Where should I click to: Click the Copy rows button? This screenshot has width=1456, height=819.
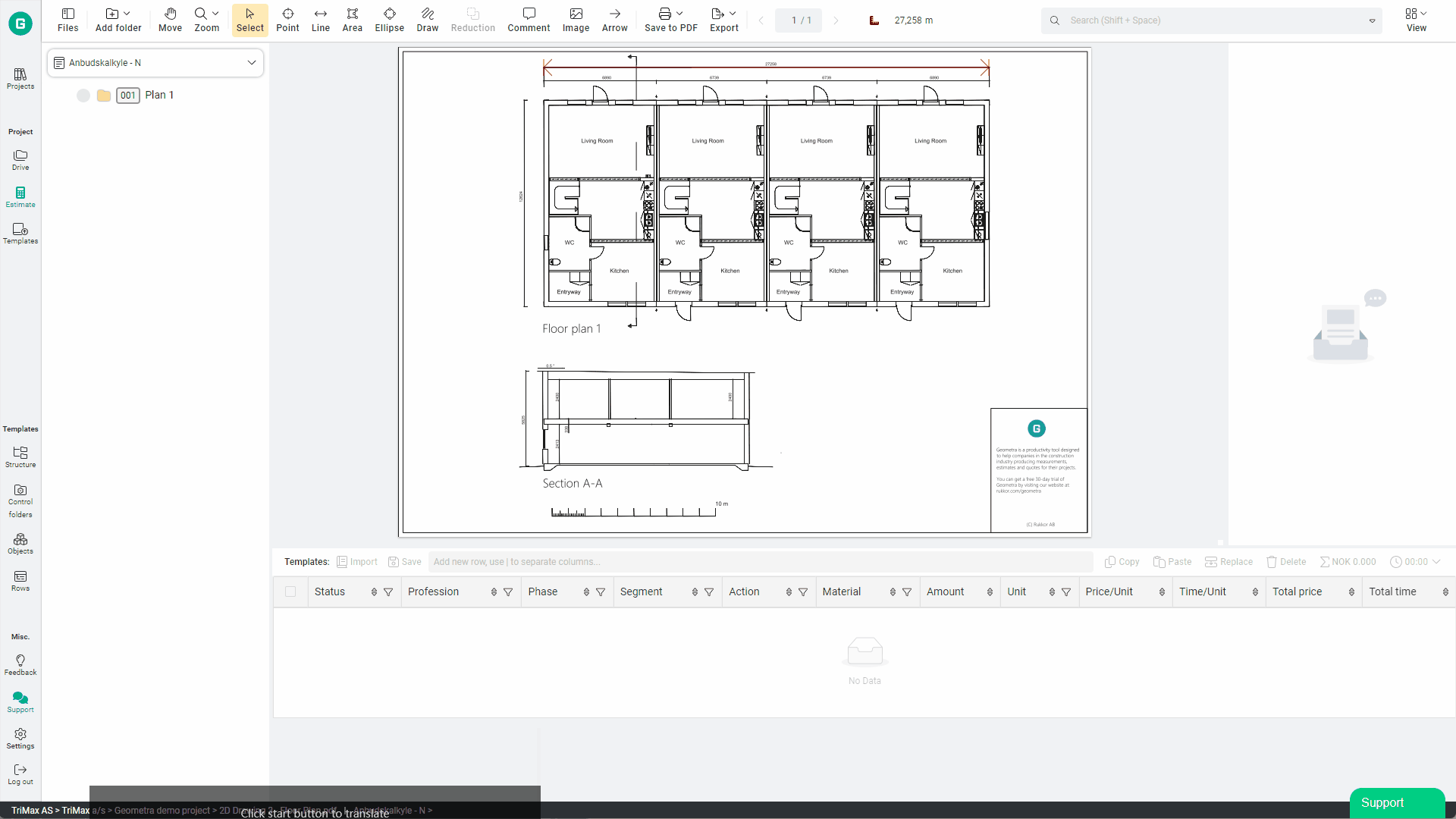1122,562
